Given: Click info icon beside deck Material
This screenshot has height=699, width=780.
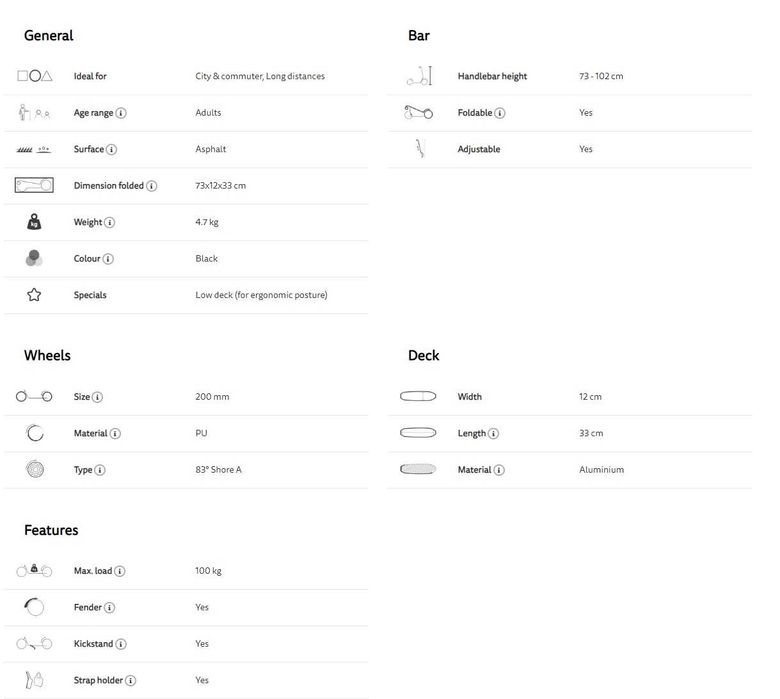Looking at the screenshot, I should (499, 470).
